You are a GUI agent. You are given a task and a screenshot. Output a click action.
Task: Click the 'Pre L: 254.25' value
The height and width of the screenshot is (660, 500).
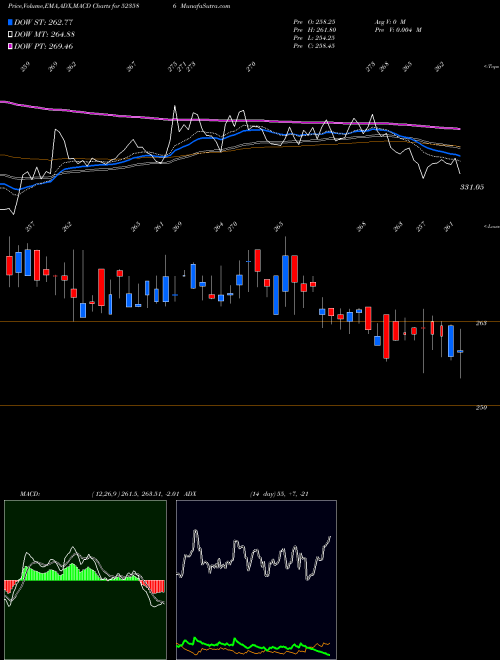point(314,38)
